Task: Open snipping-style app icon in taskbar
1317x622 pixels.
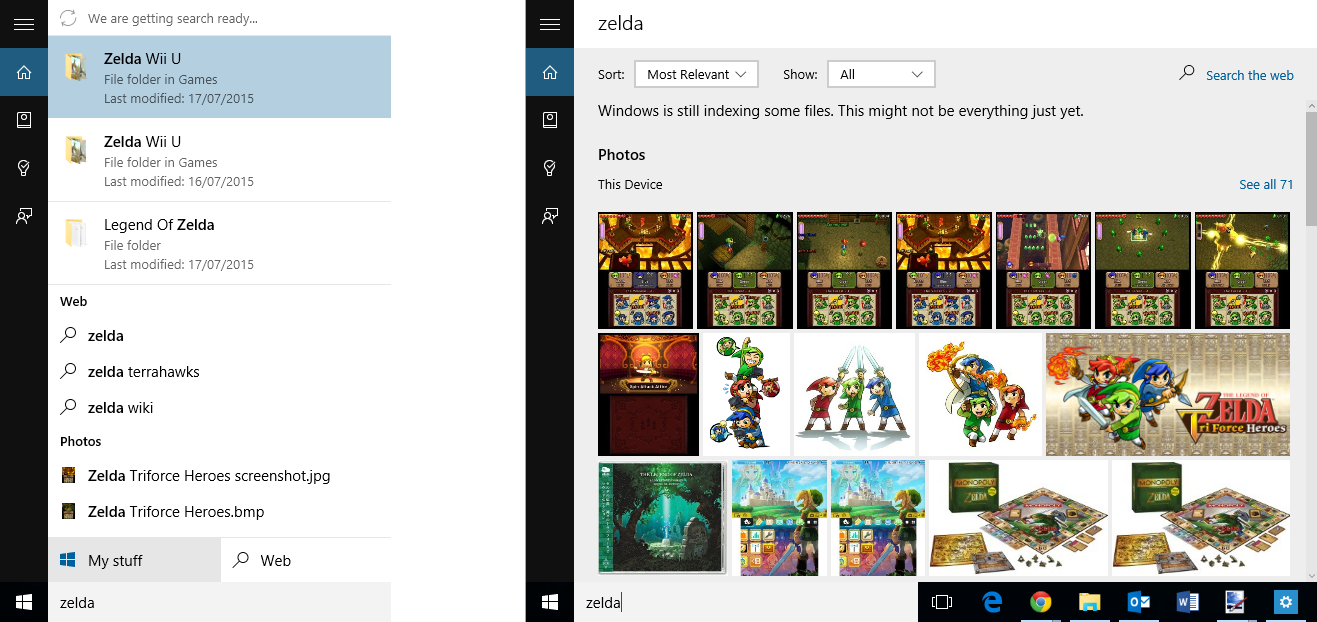Action: pyautogui.click(x=1236, y=602)
